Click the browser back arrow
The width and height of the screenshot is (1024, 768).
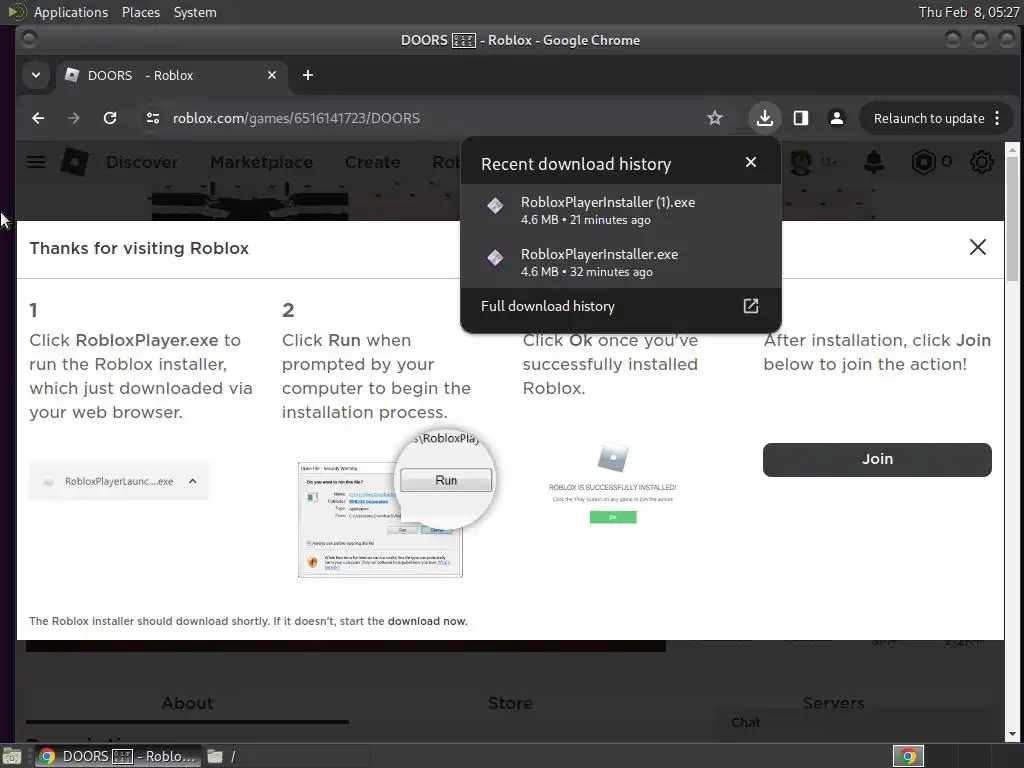coord(38,118)
